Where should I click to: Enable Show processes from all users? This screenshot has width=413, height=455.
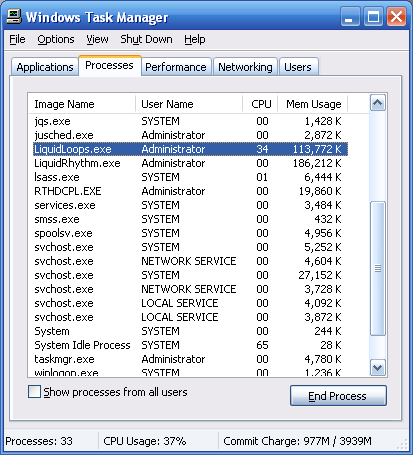click(x=34, y=392)
